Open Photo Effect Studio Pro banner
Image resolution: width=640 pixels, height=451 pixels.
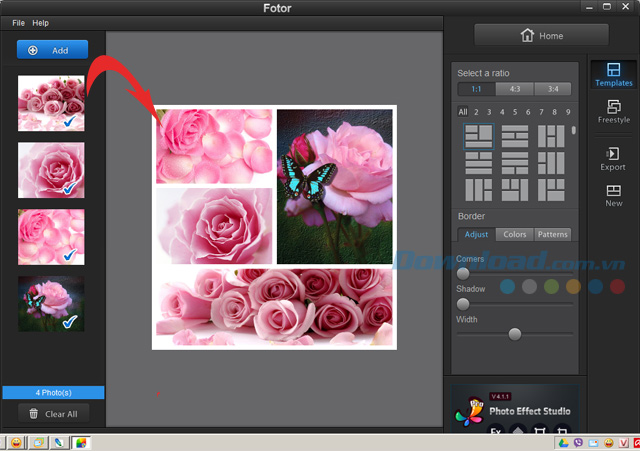point(514,410)
